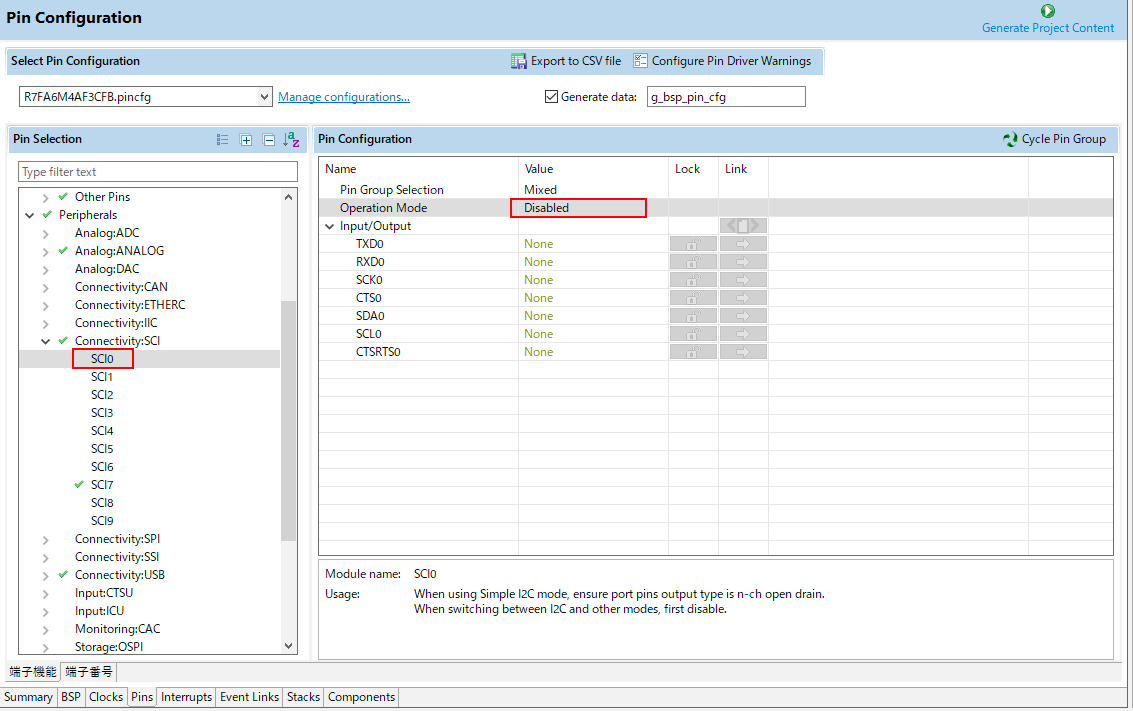
Task: Click the lock toggle for TXD0
Action: [692, 244]
